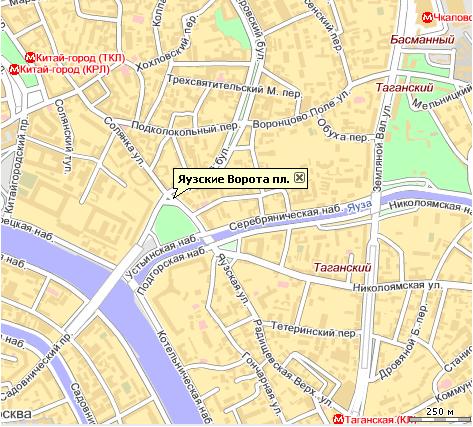
Task: Click the Таганская metro station icon
Action: coord(338,419)
